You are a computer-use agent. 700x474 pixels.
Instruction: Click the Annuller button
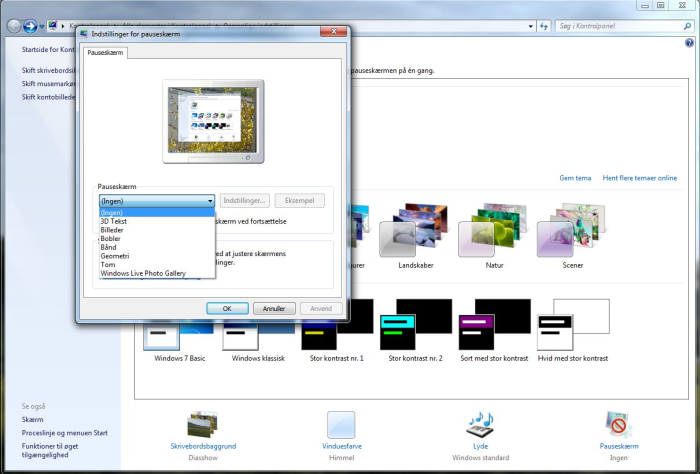click(x=274, y=308)
